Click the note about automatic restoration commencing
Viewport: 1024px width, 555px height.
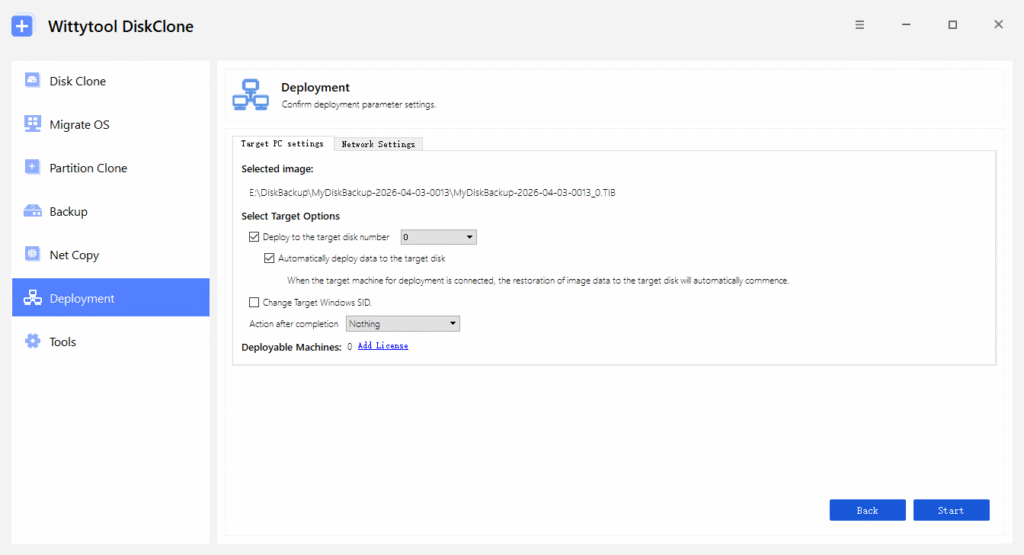tap(538, 281)
